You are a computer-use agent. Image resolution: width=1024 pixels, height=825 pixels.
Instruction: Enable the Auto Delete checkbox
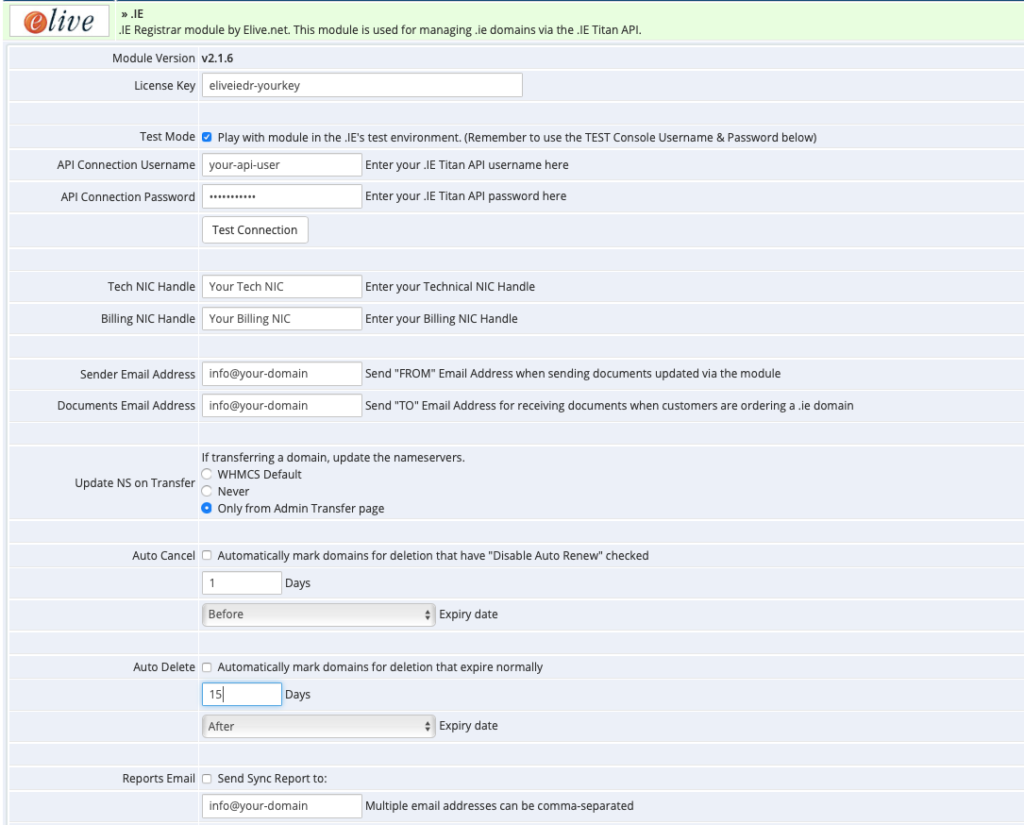point(207,667)
